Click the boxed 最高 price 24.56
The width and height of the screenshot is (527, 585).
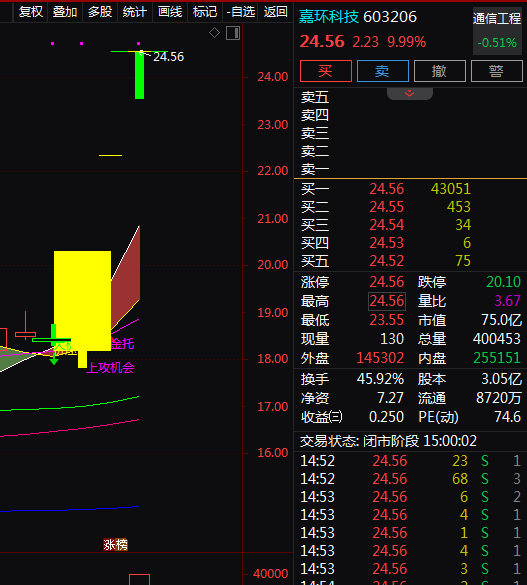(x=387, y=301)
